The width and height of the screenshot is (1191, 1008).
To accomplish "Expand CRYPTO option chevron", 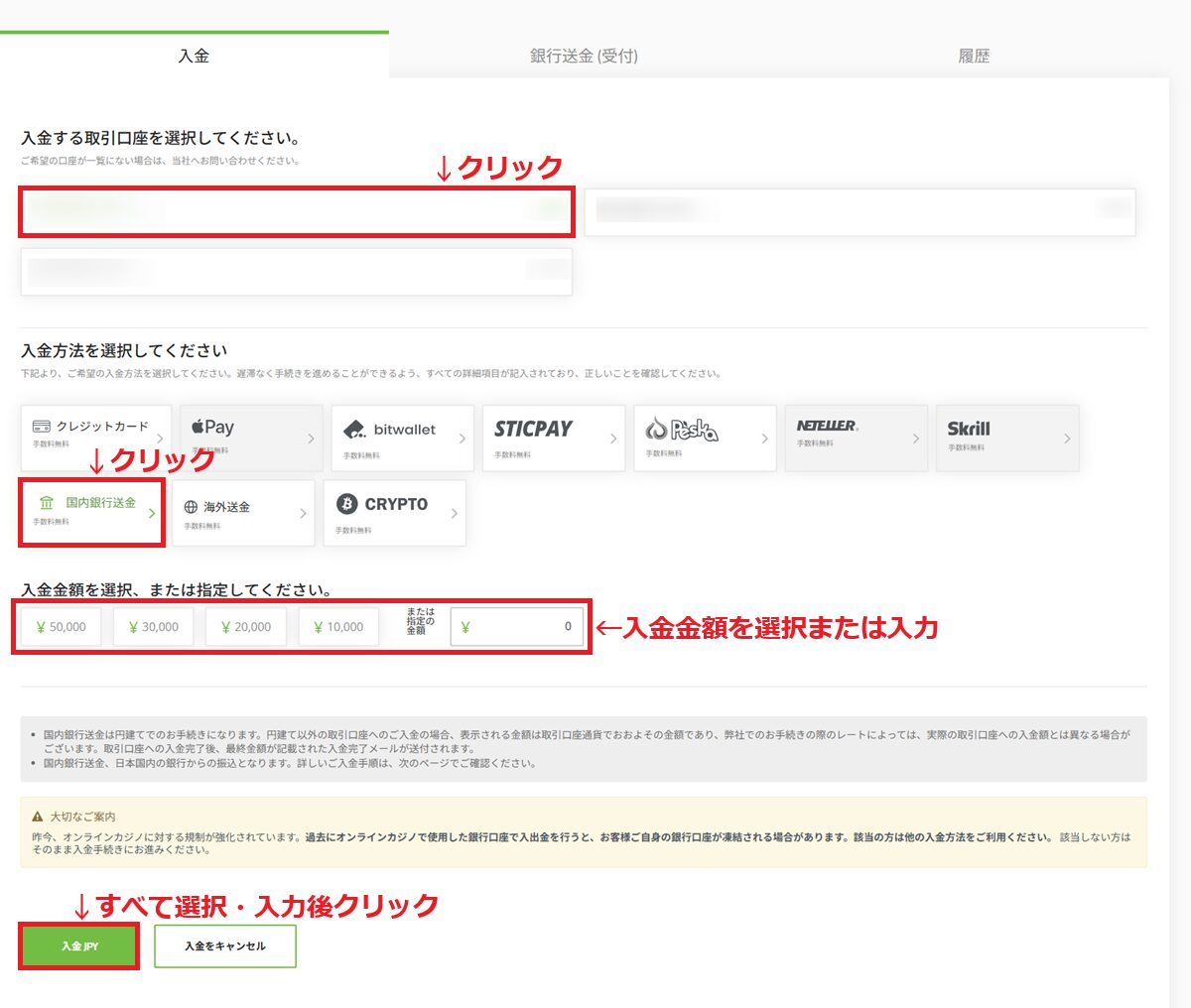I will tap(454, 513).
